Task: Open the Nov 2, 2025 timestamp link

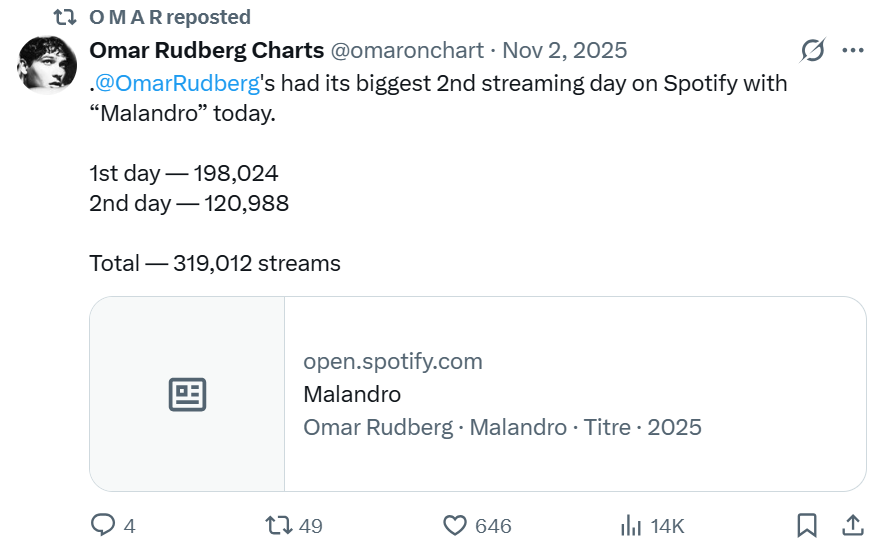Action: pos(564,50)
